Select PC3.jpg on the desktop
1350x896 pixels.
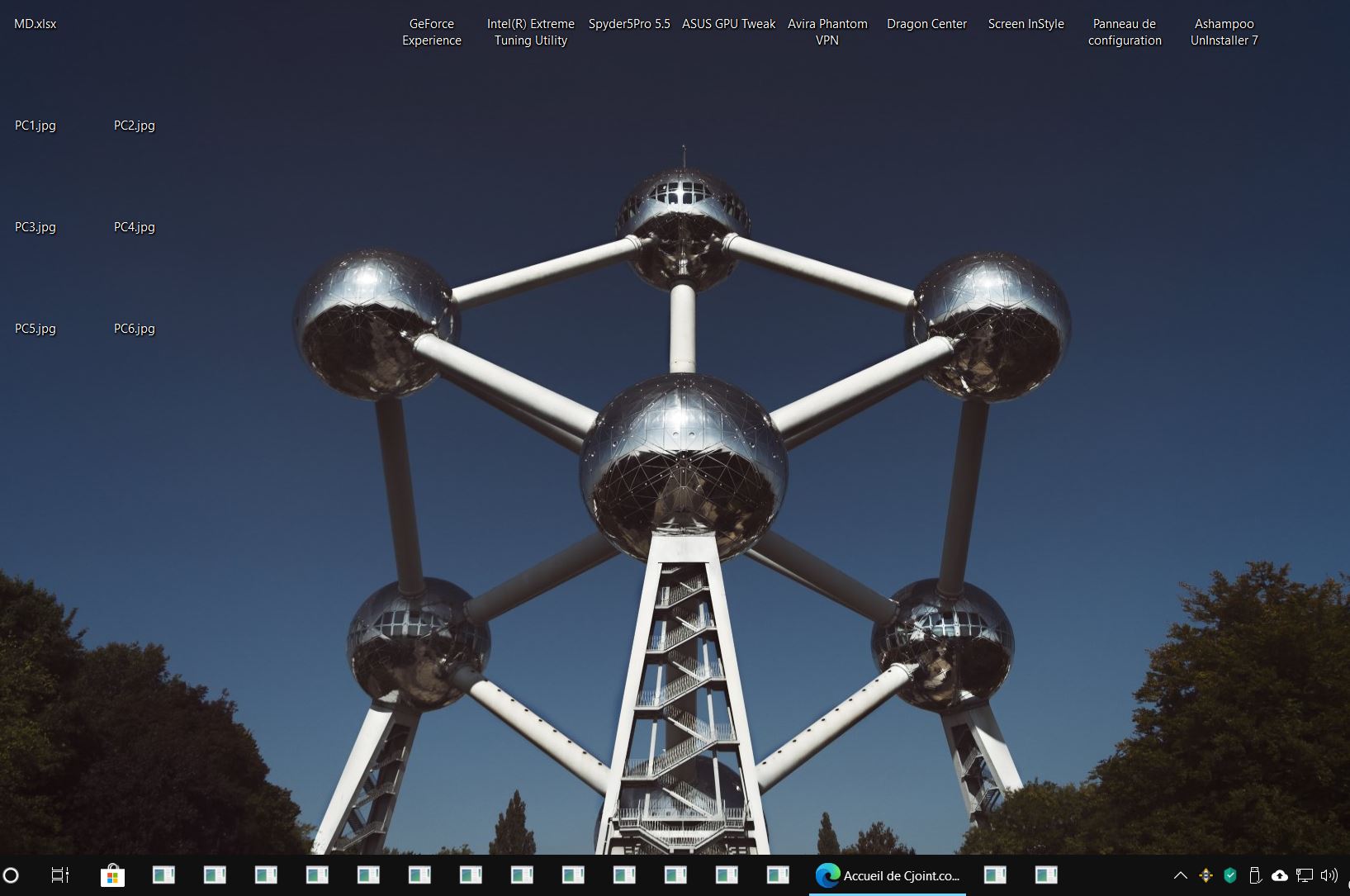coord(36,227)
